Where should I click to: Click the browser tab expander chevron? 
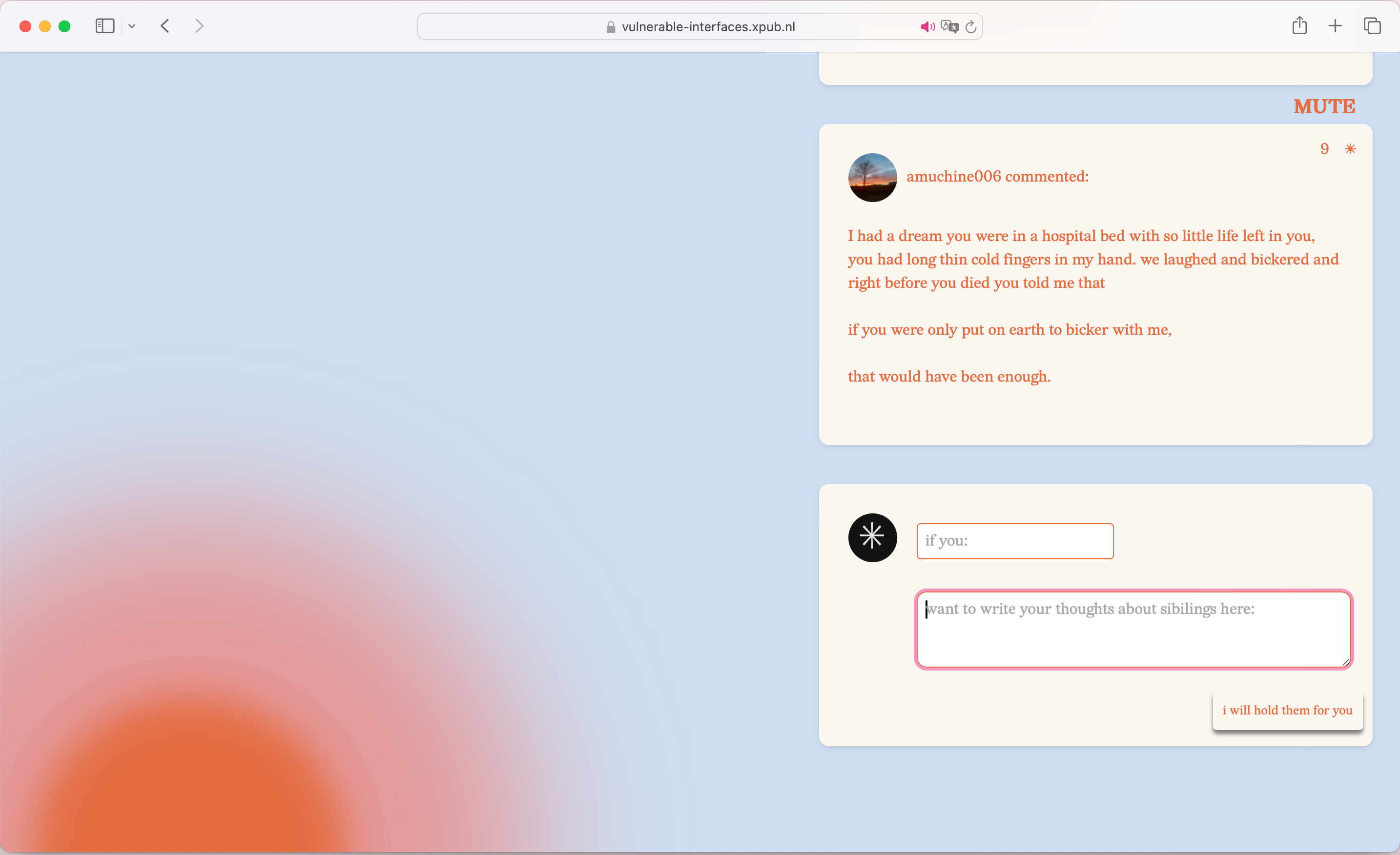tap(131, 26)
